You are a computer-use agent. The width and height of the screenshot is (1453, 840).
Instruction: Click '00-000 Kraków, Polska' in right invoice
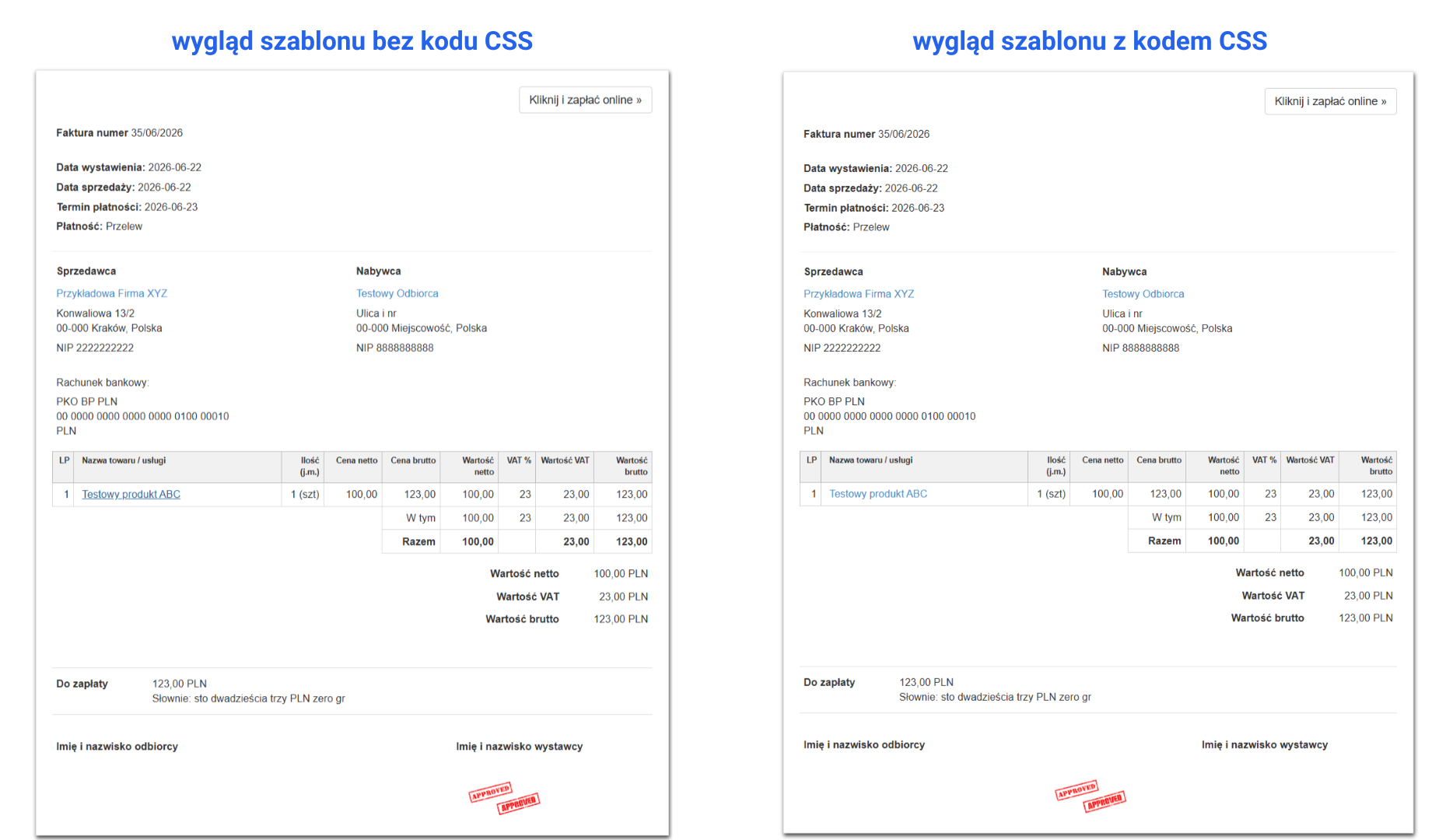pyautogui.click(x=856, y=328)
